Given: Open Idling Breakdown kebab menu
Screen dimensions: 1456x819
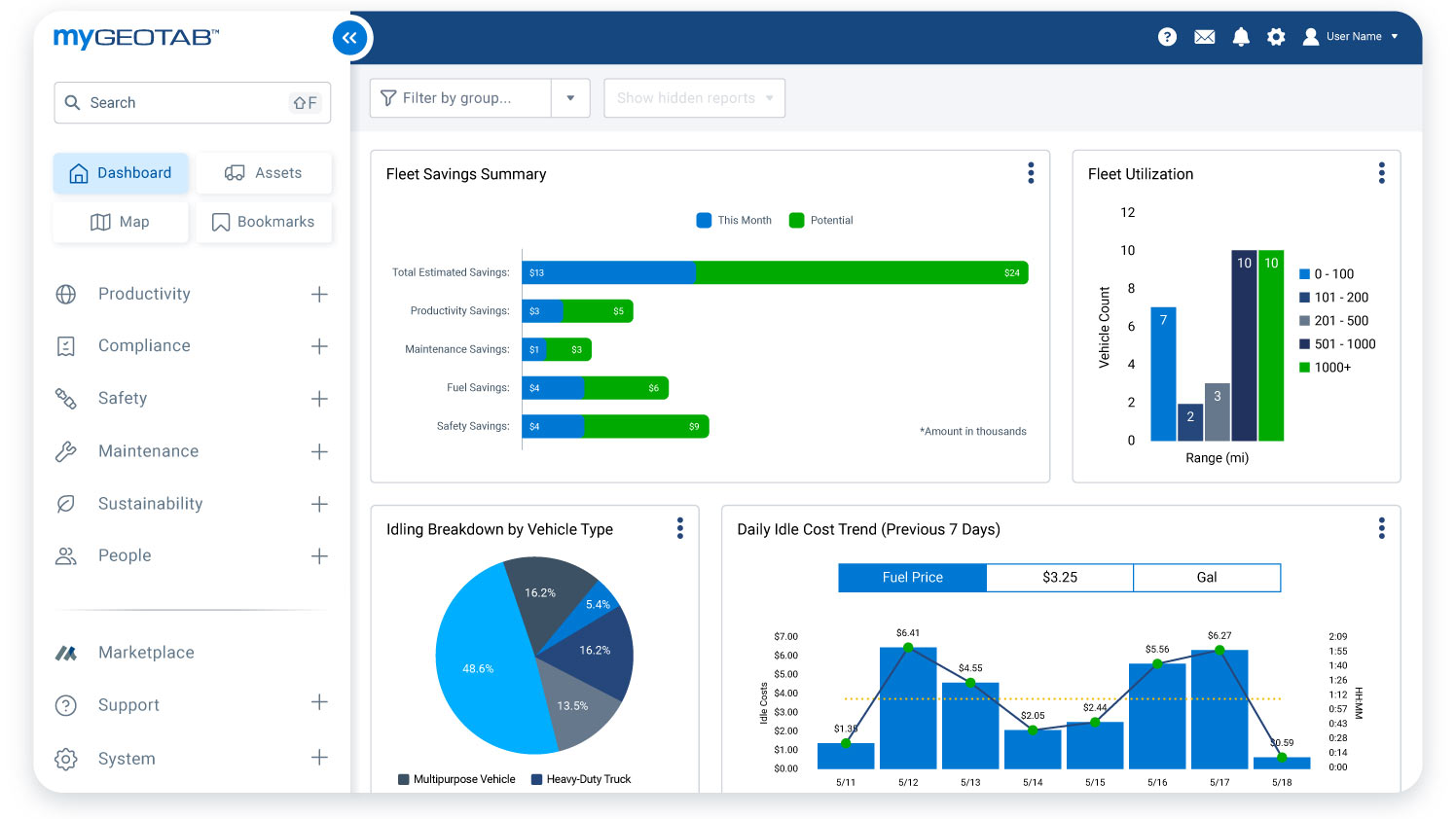Looking at the screenshot, I should 680,528.
